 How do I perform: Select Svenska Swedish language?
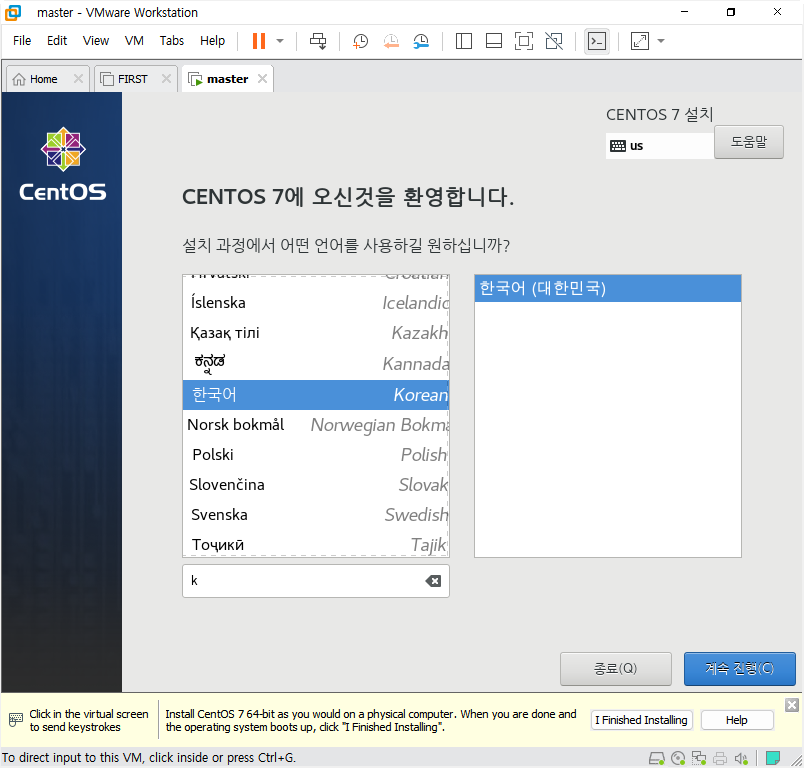point(316,515)
